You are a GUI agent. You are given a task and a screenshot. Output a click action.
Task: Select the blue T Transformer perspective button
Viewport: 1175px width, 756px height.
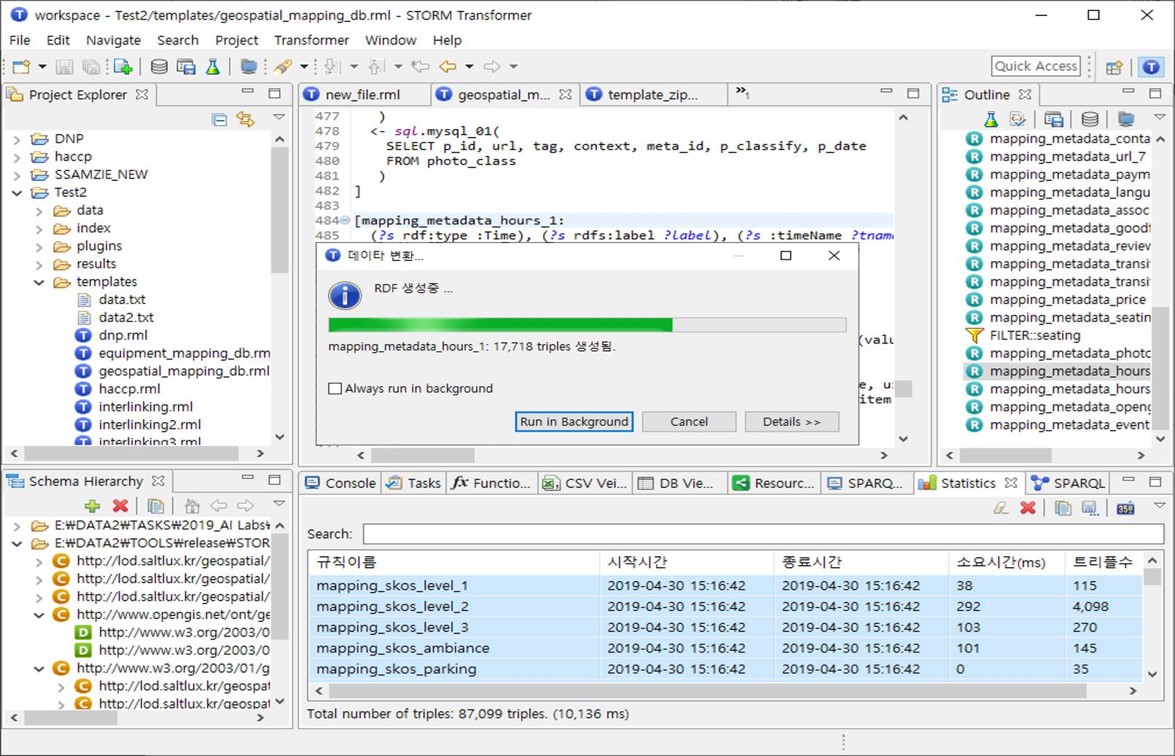click(x=1151, y=67)
